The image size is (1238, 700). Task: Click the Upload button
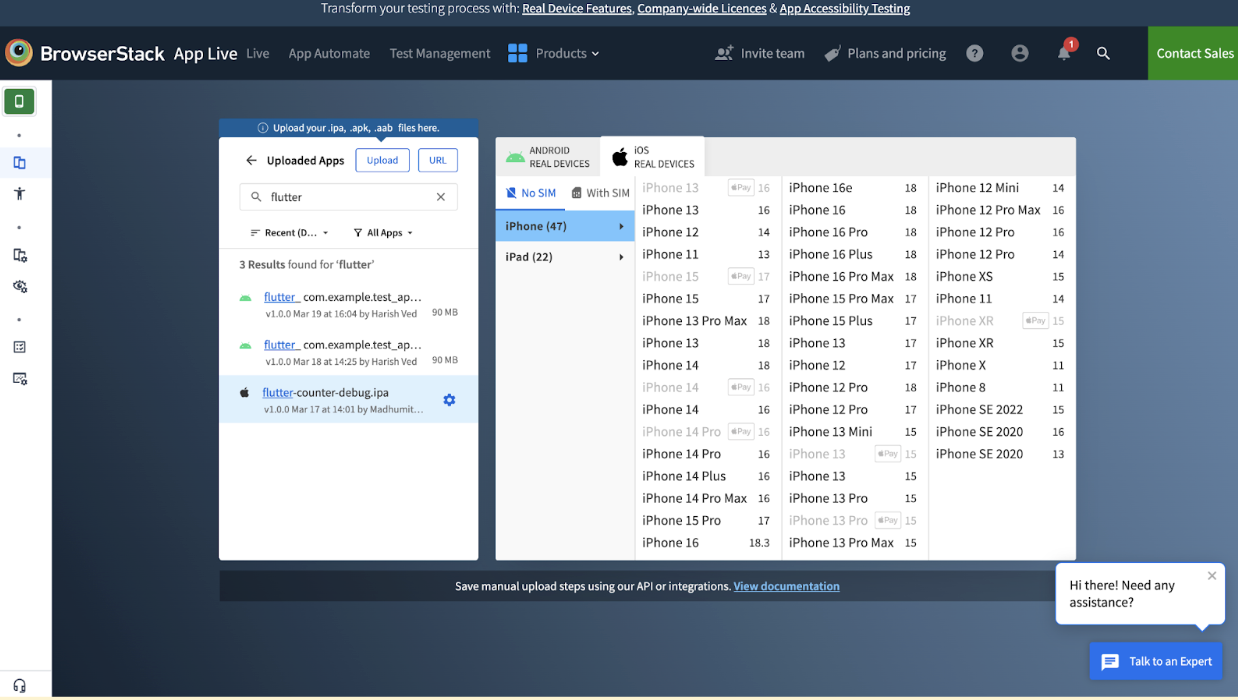[382, 160]
